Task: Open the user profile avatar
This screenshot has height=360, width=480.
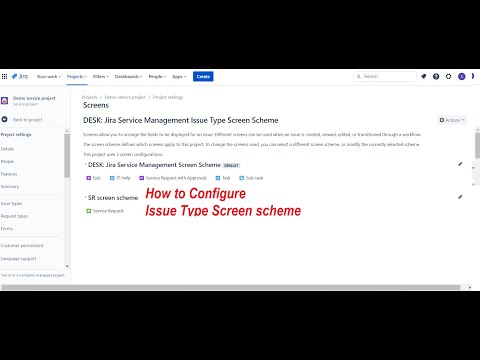Action: click(x=462, y=76)
